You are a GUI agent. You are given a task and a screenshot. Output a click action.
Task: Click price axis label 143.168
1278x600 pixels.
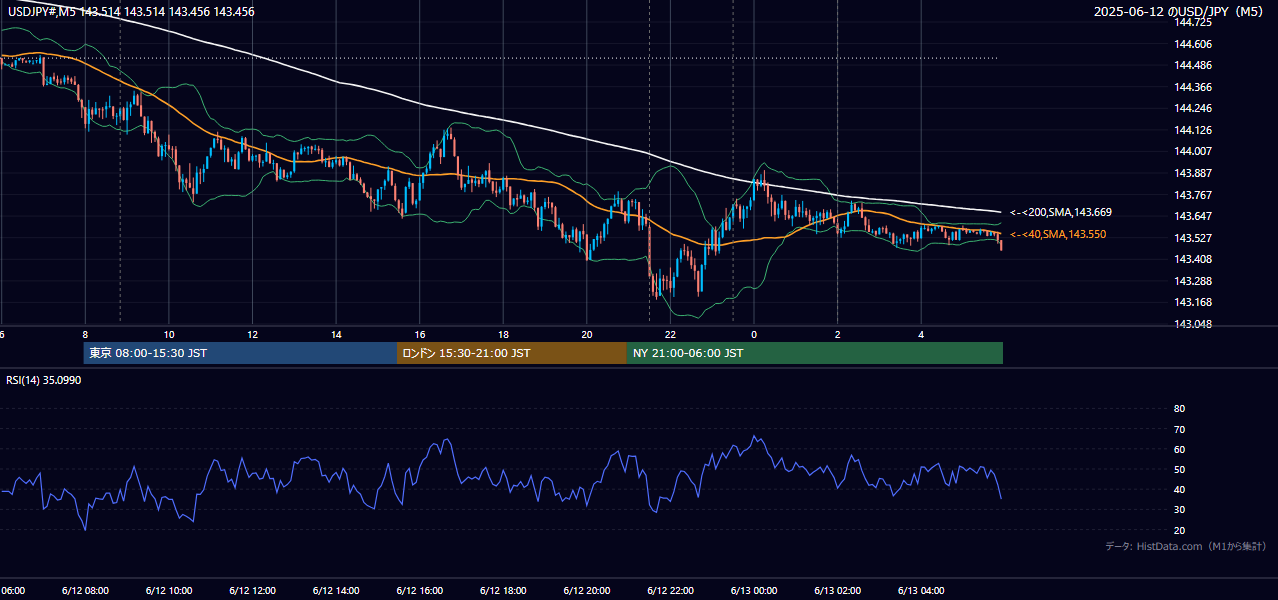[1194, 302]
